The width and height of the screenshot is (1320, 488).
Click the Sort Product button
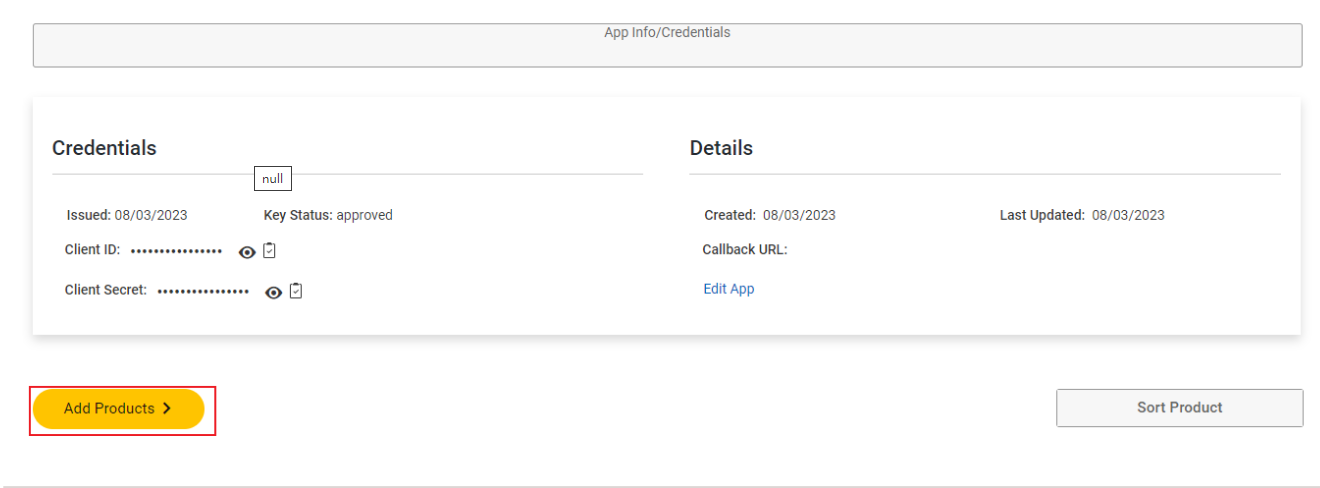1179,408
